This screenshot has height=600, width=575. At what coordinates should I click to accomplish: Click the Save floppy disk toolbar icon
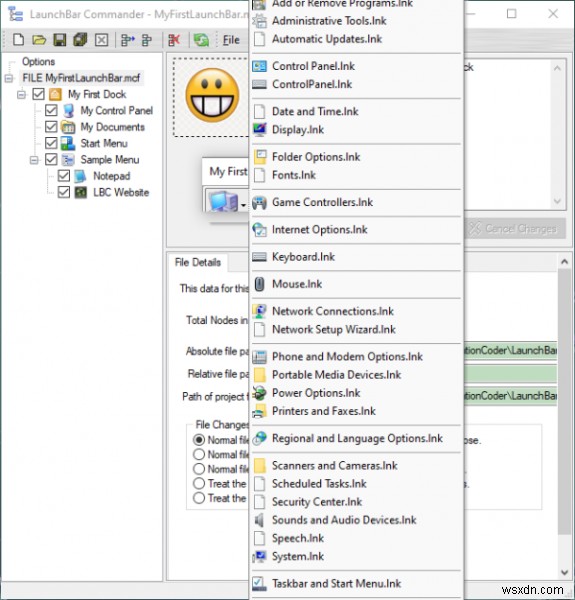point(60,40)
